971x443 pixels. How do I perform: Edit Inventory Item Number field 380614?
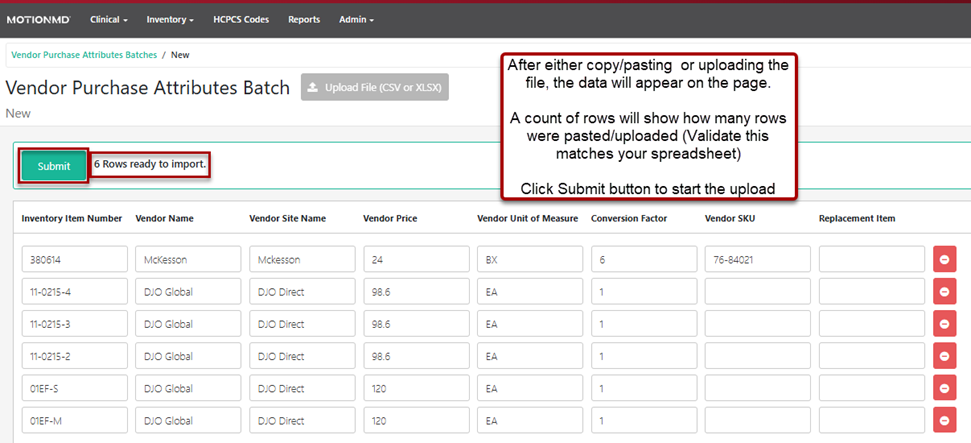[x=74, y=260]
